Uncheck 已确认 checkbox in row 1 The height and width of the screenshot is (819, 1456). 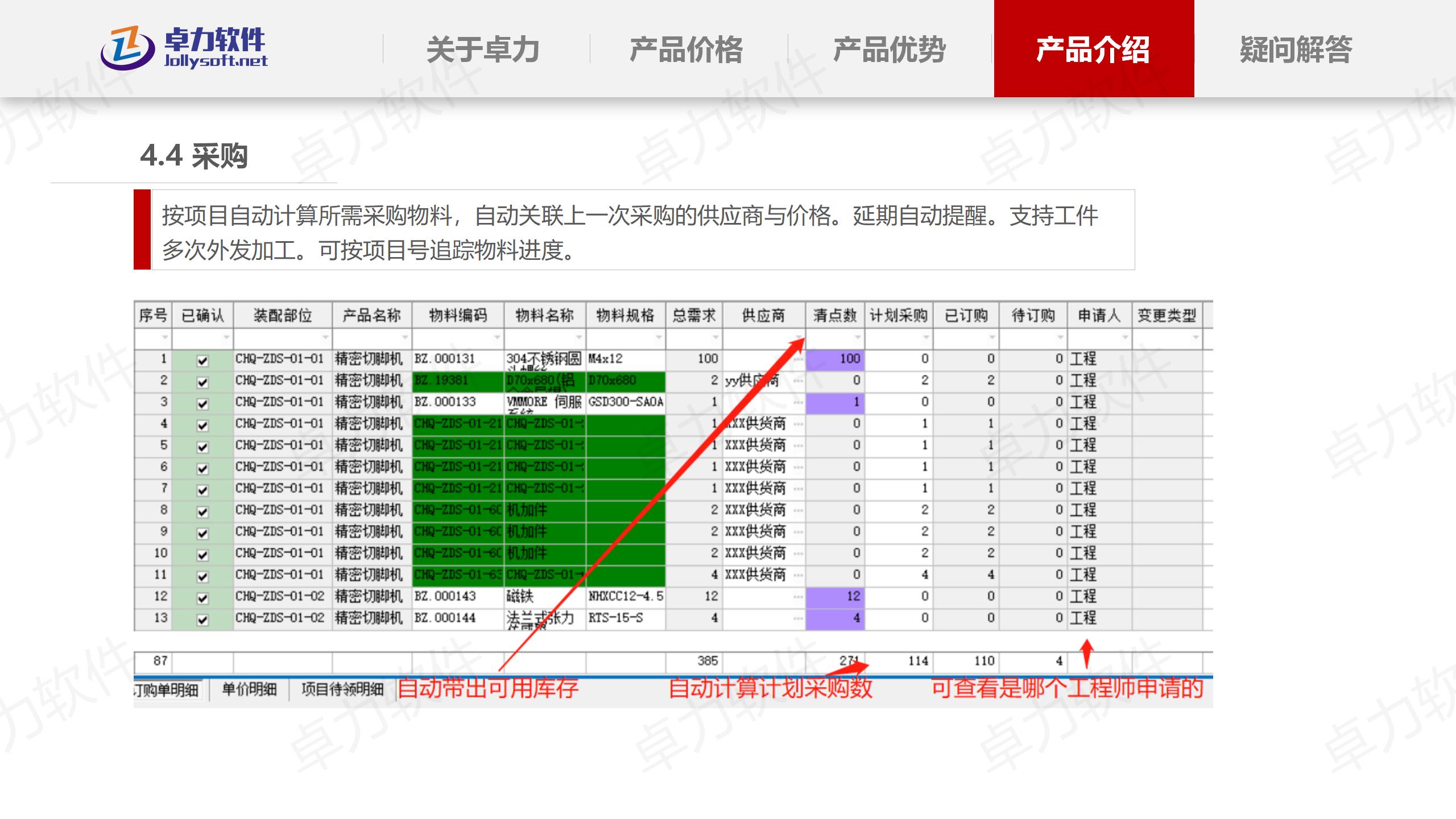pos(202,361)
